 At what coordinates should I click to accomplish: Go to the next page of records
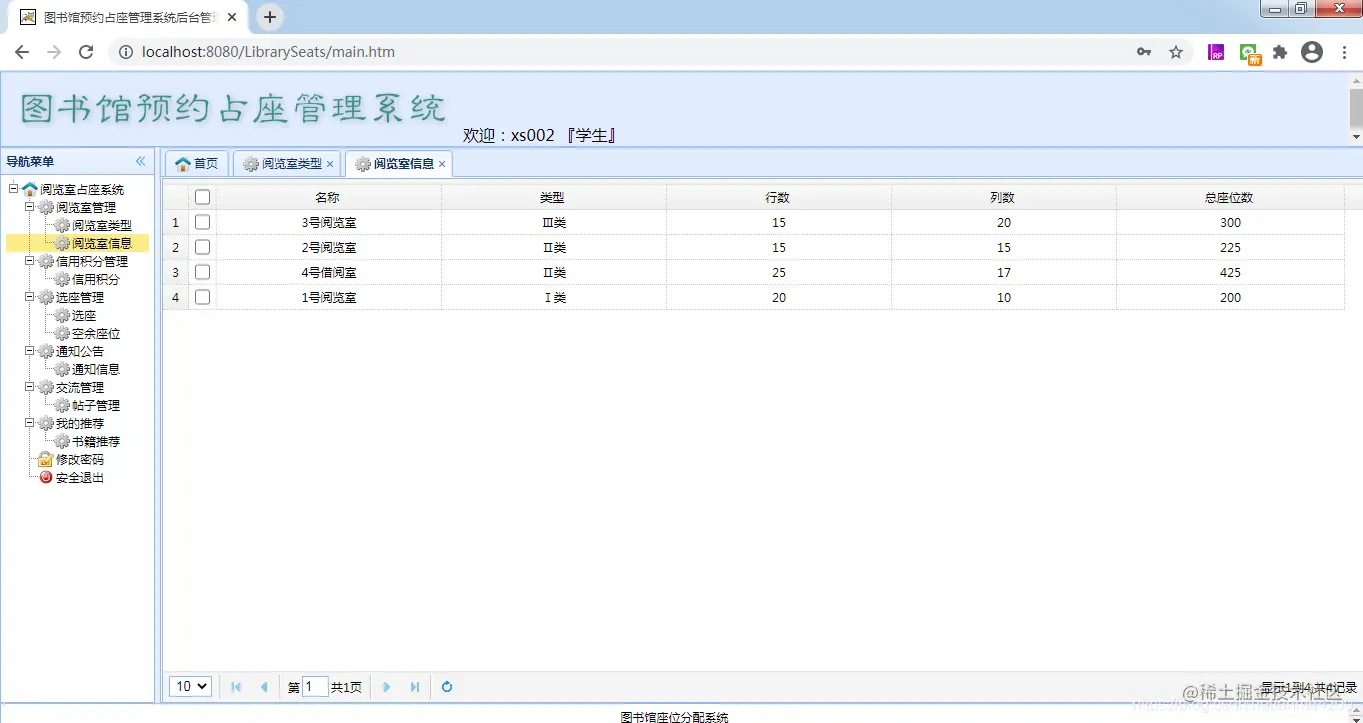point(387,687)
